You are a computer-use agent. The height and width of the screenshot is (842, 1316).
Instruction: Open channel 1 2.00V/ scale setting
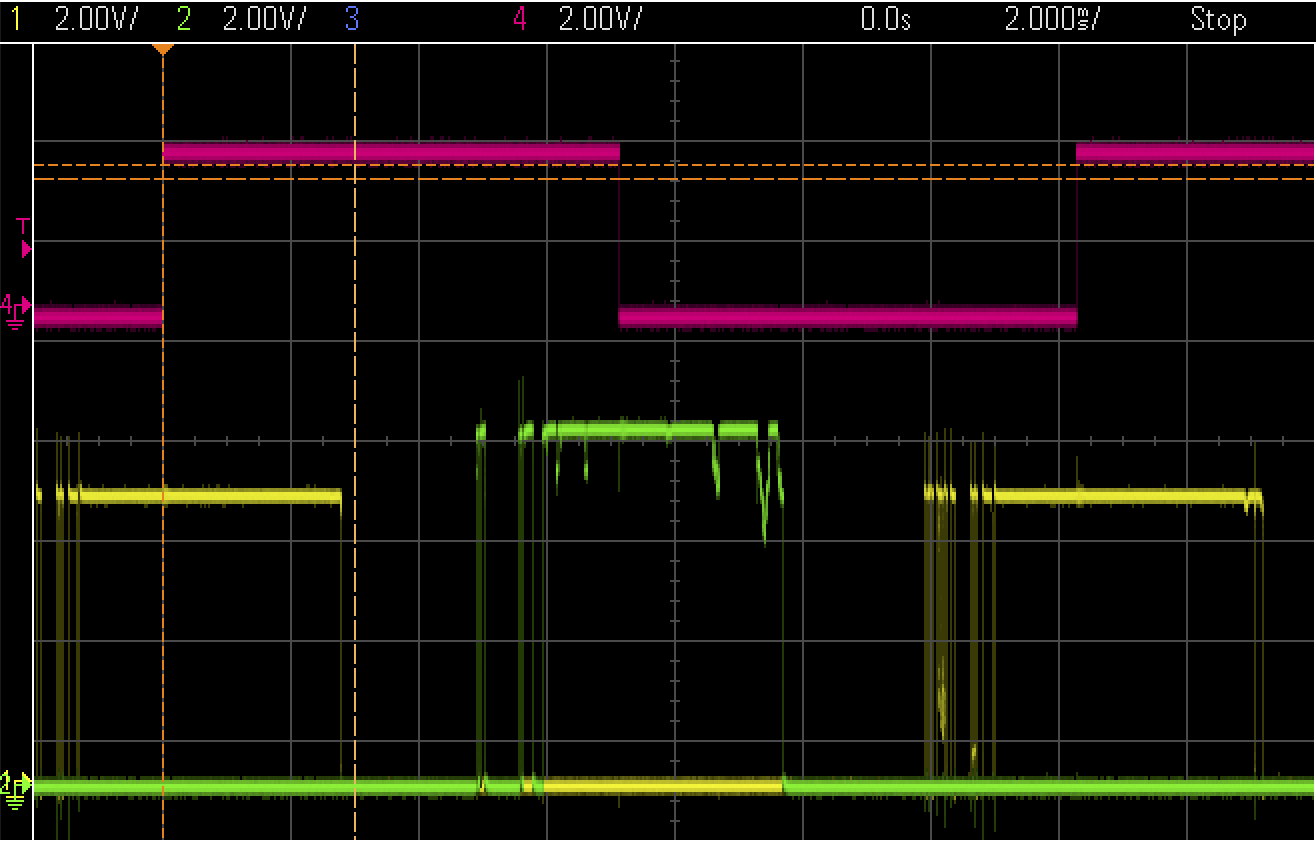[x=96, y=19]
